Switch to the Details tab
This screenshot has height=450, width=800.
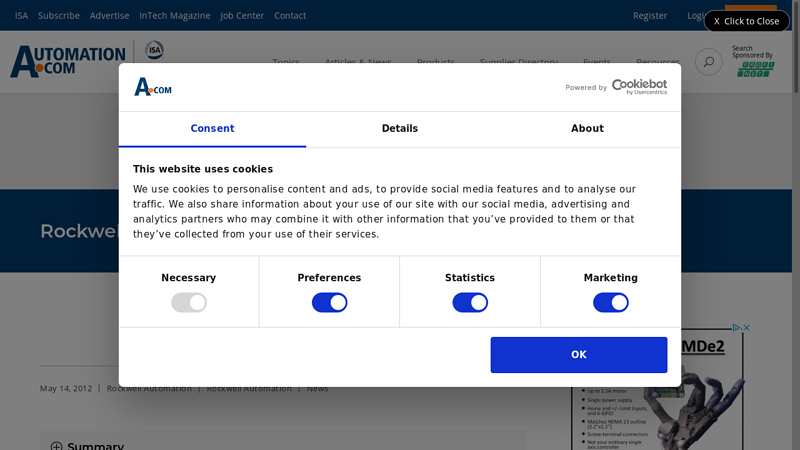coord(399,129)
